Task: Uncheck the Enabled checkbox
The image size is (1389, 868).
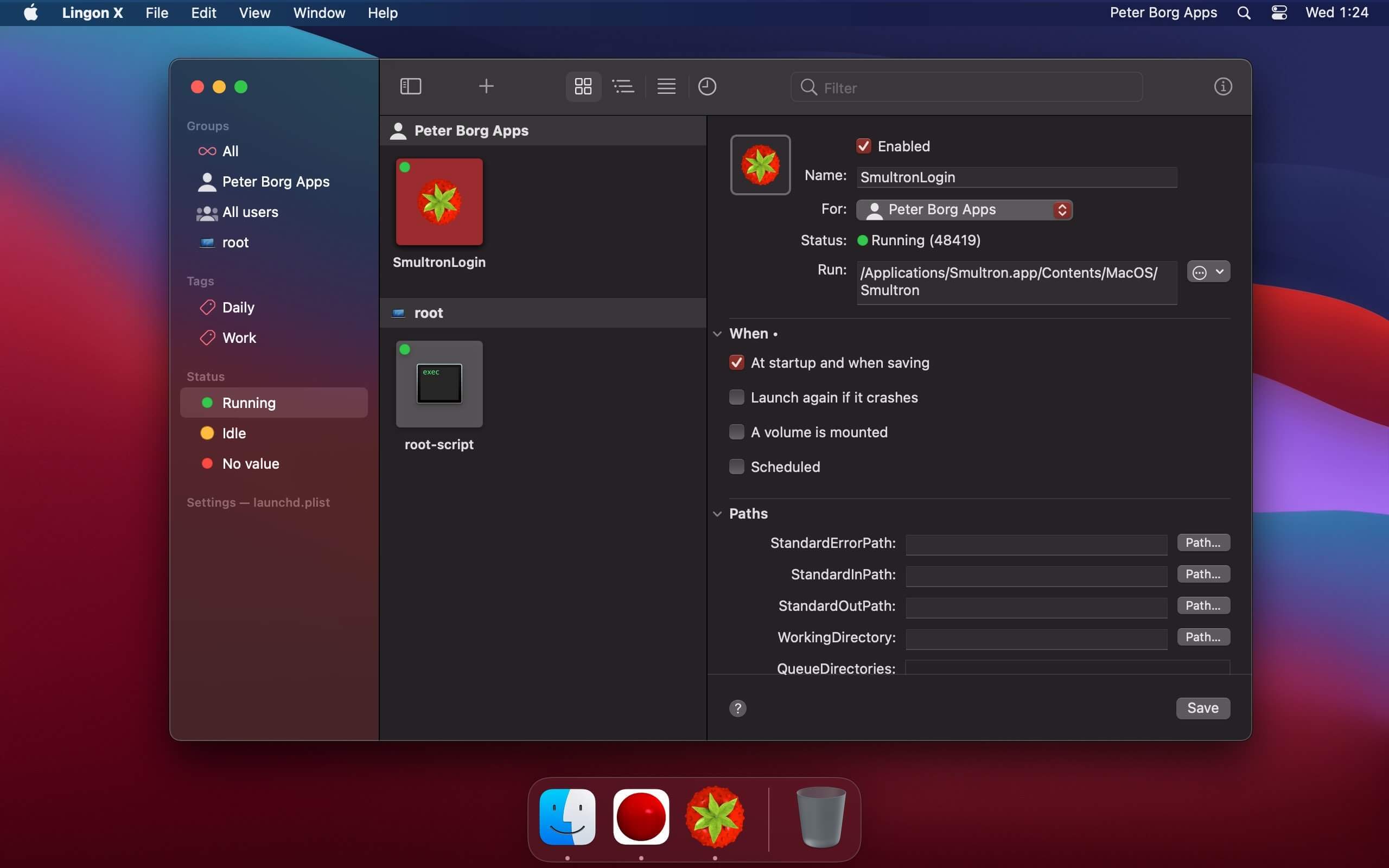Action: [863, 146]
